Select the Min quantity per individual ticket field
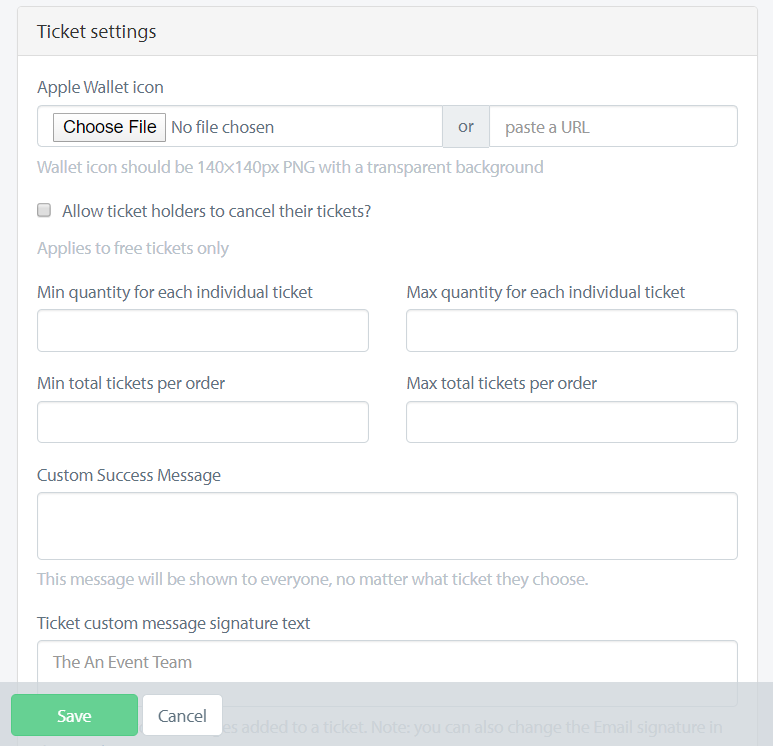This screenshot has height=746, width=773. pyautogui.click(x=203, y=330)
